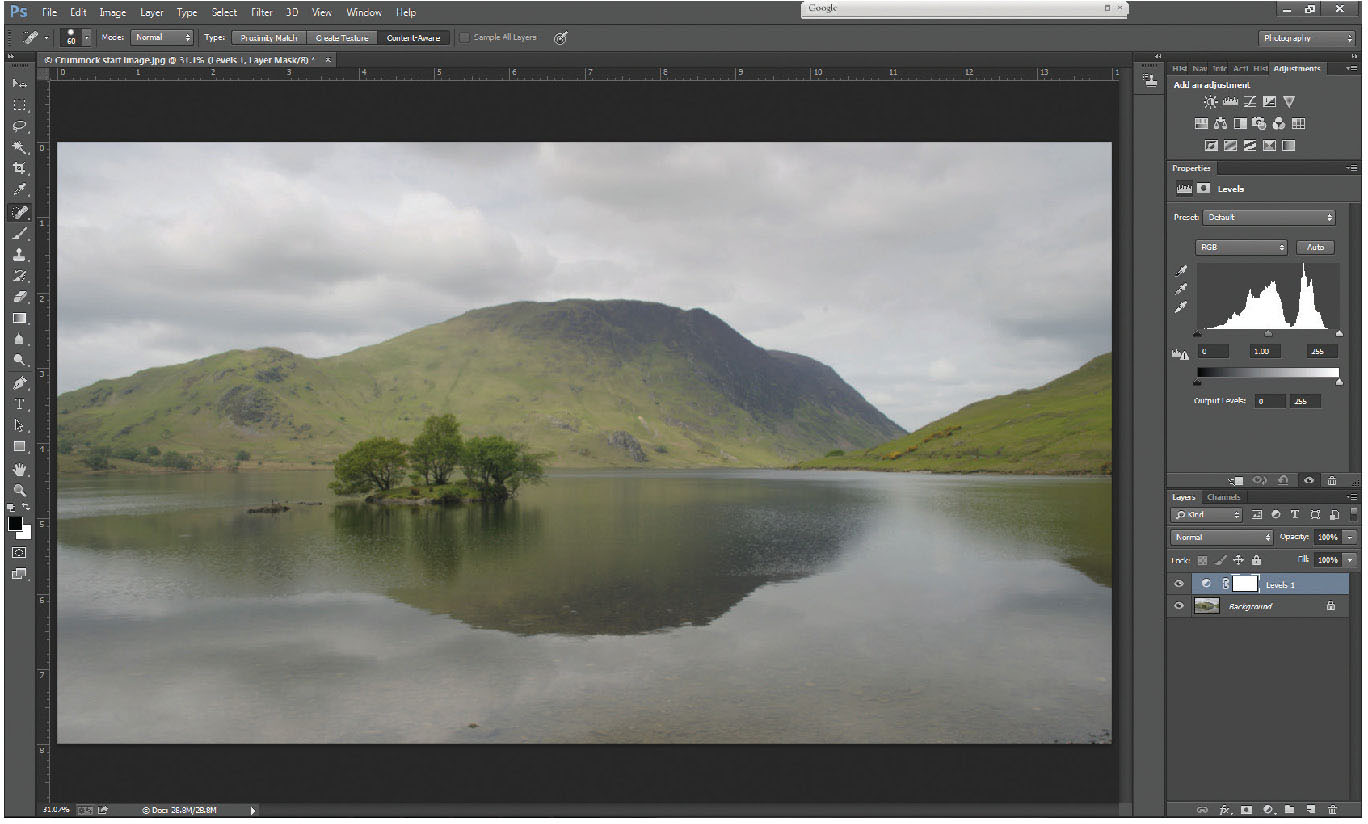This screenshot has width=1368, height=824.
Task: Open the File menu
Action: coord(50,12)
